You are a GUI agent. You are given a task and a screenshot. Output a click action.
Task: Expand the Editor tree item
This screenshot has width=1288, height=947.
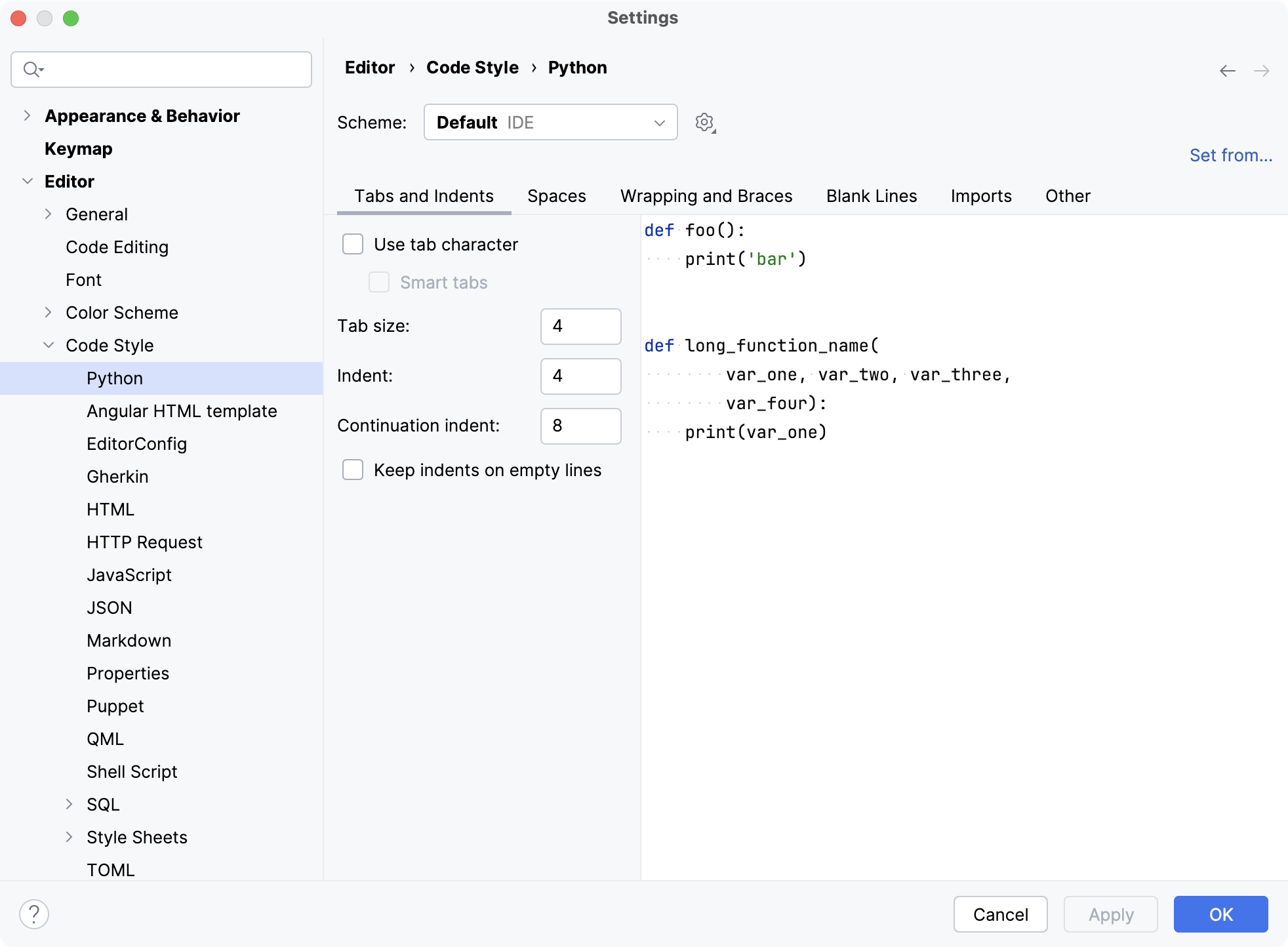(x=28, y=182)
